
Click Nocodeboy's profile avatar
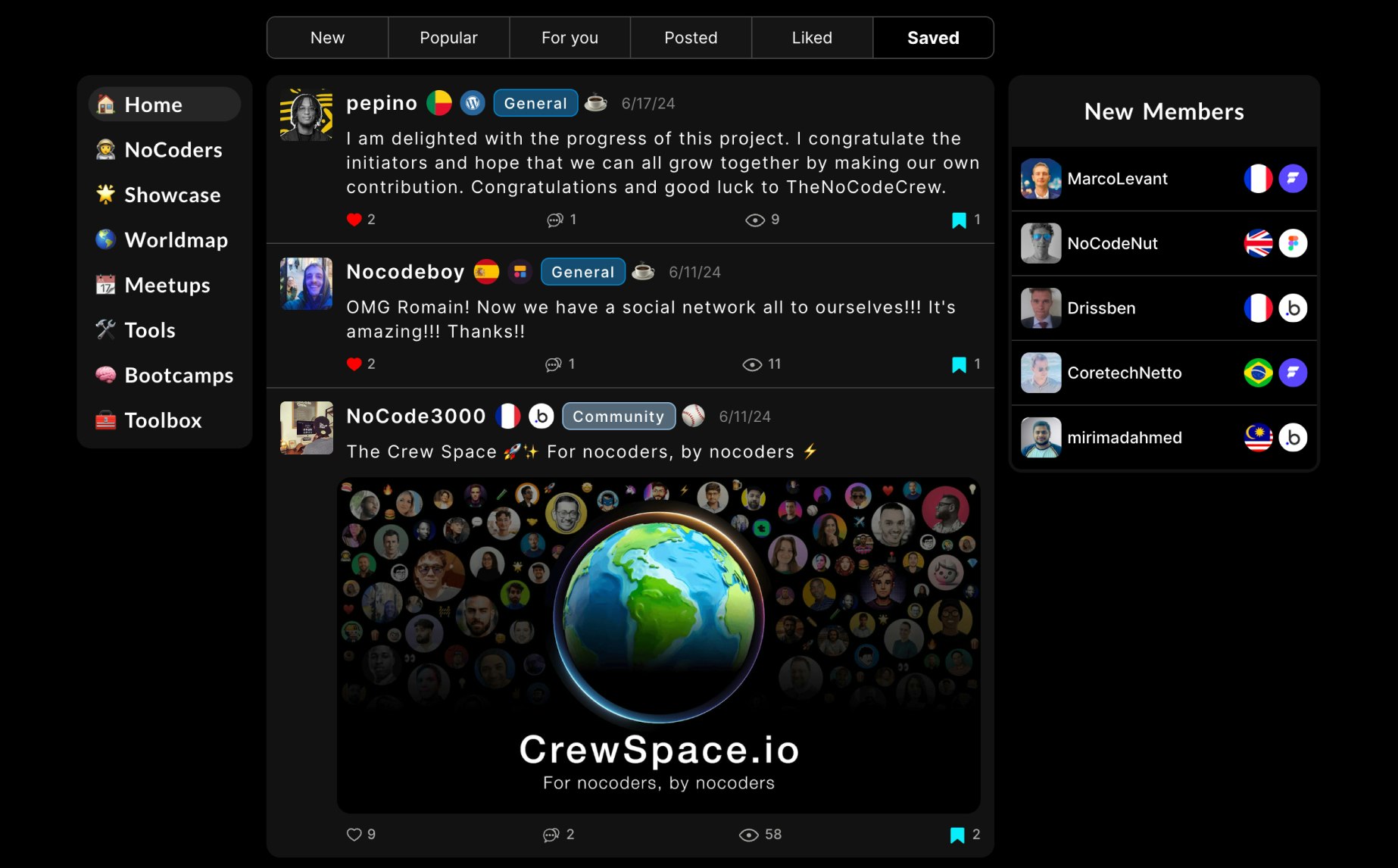click(x=306, y=283)
